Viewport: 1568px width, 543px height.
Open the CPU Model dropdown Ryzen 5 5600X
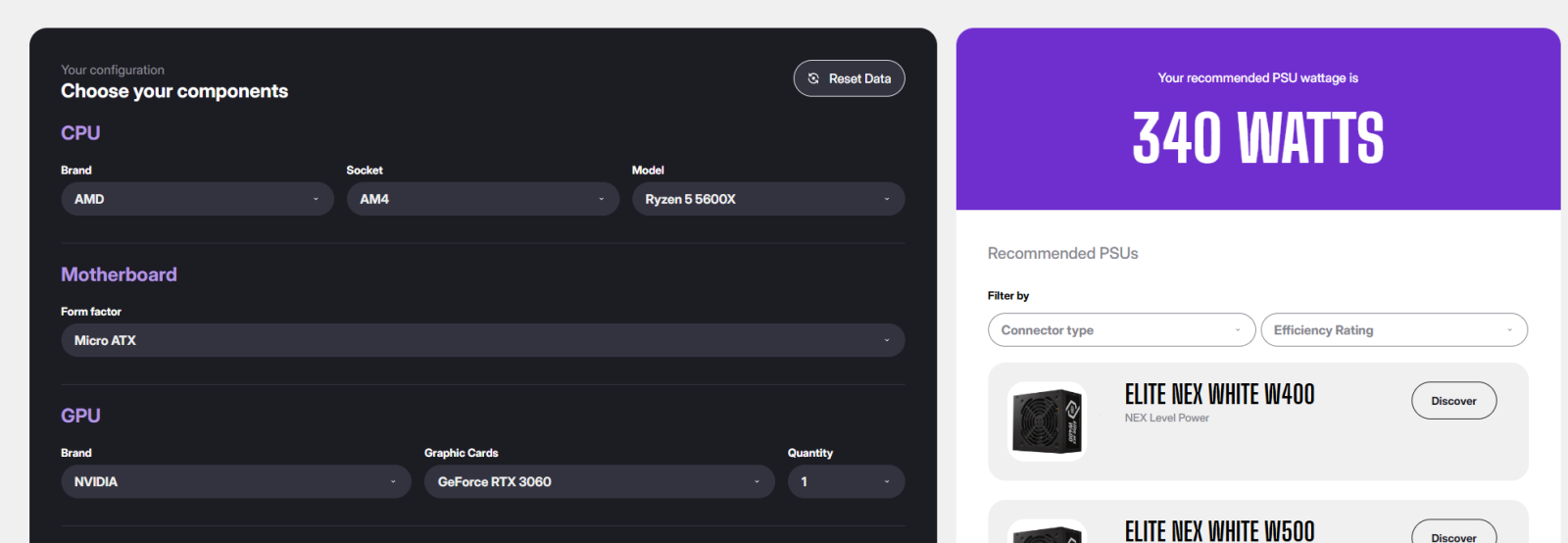(768, 199)
